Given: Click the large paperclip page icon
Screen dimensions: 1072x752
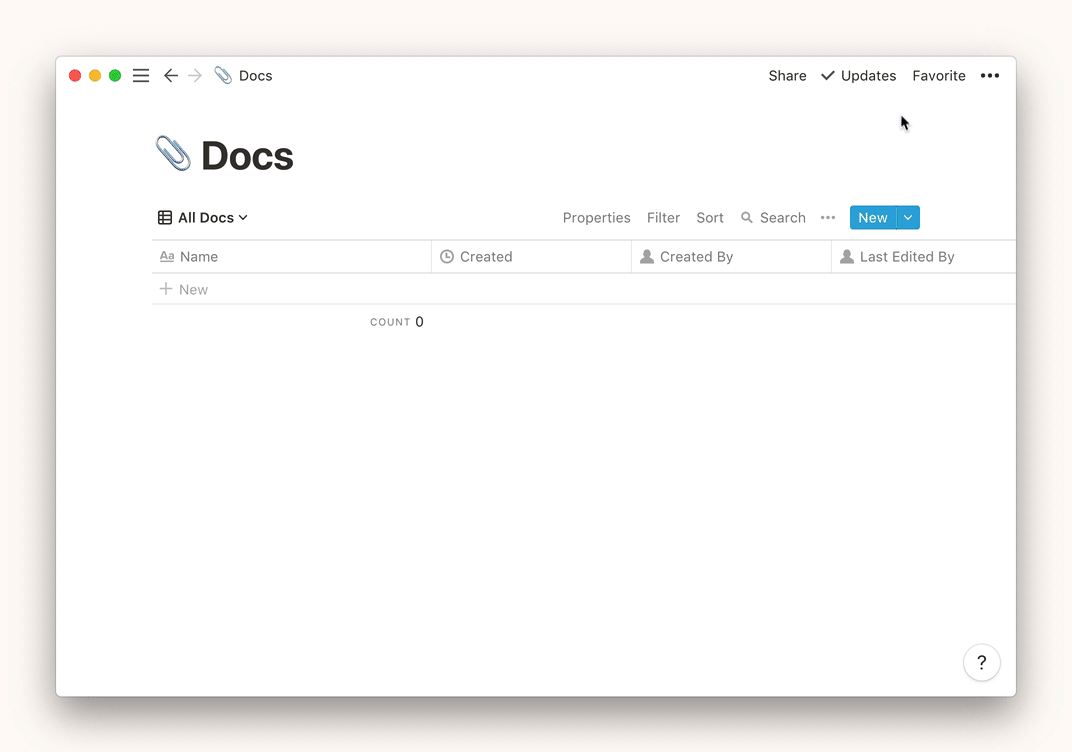Looking at the screenshot, I should coord(173,155).
